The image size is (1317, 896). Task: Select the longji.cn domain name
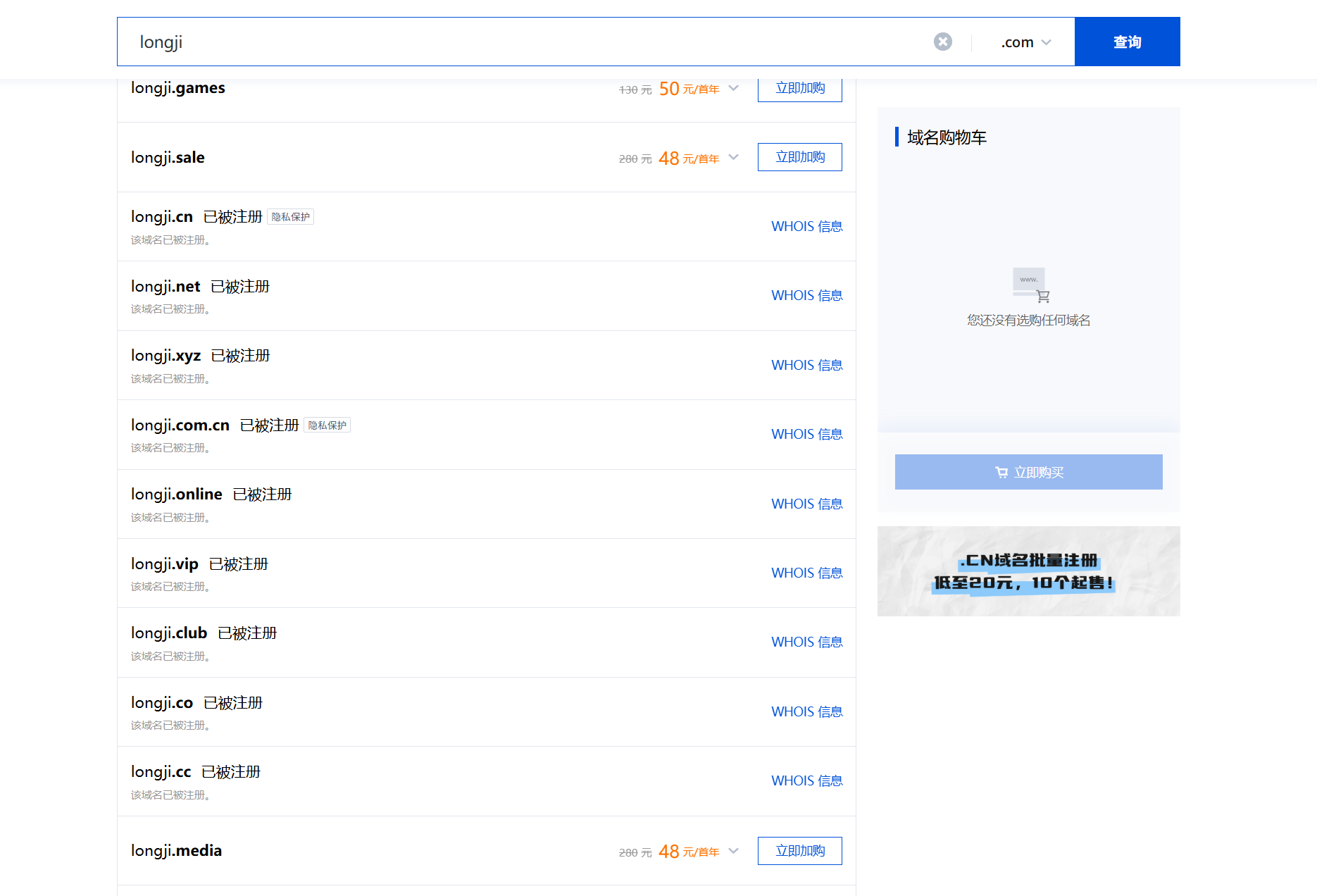coord(162,217)
